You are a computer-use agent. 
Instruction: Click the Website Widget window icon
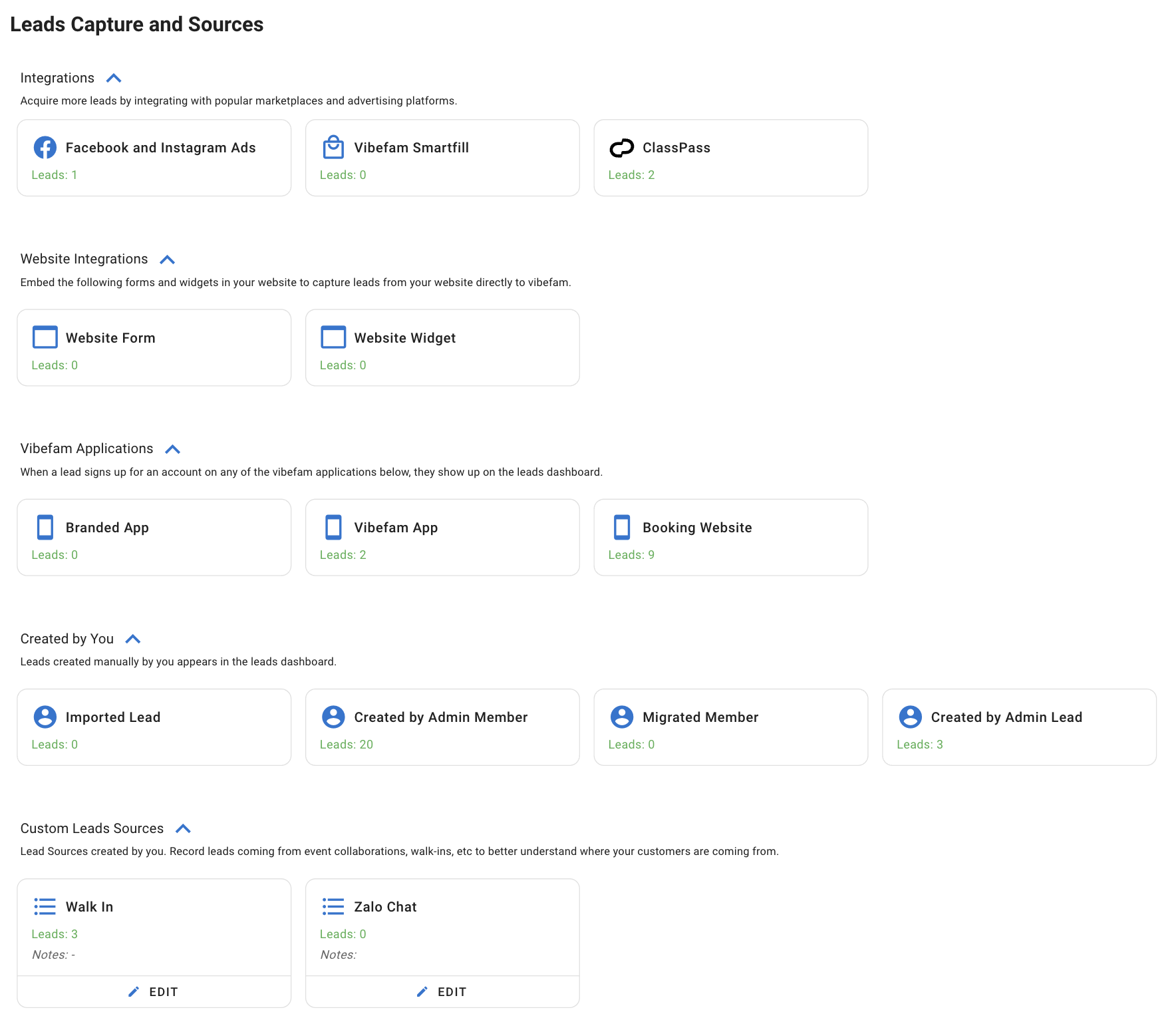(333, 337)
